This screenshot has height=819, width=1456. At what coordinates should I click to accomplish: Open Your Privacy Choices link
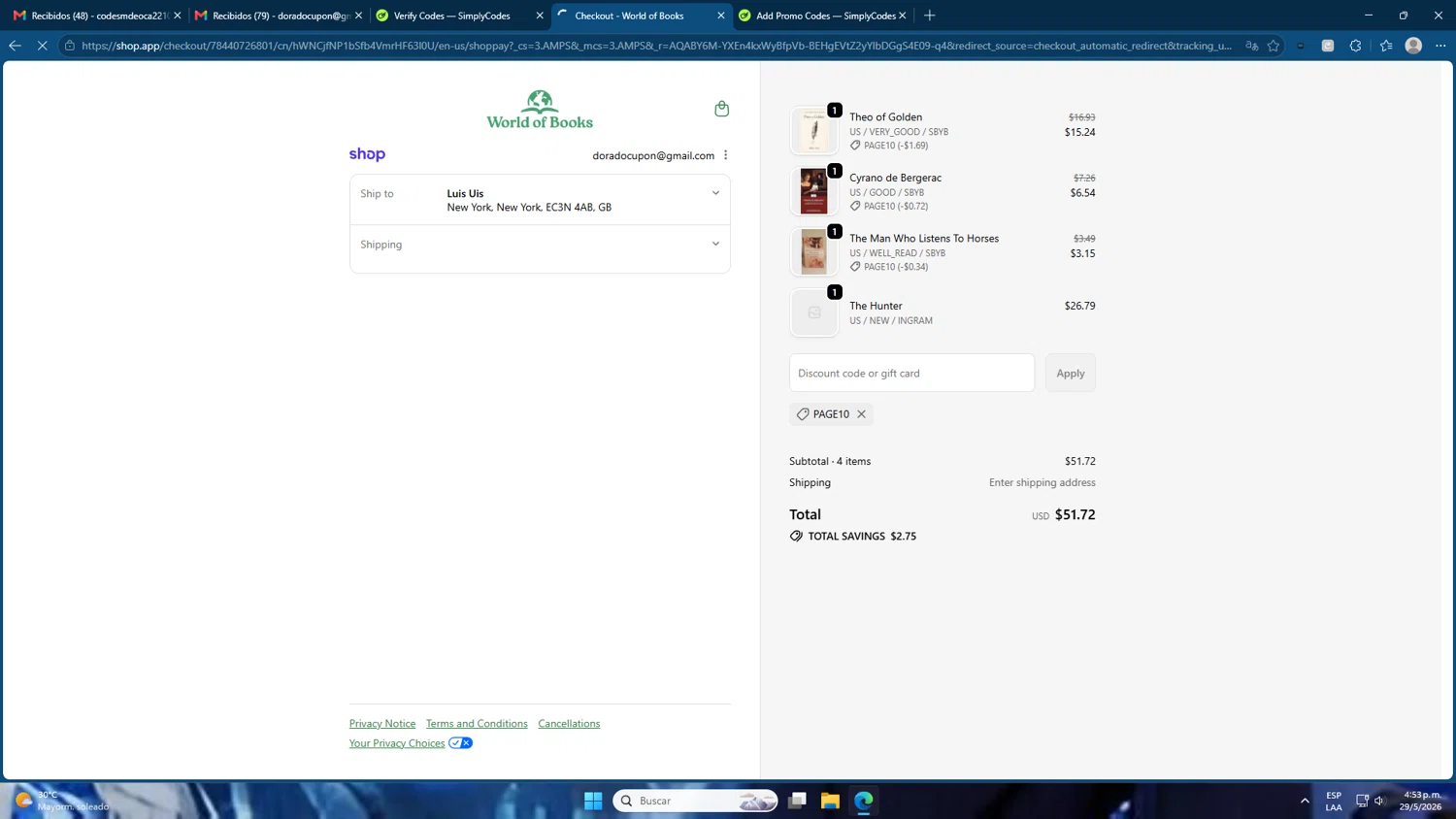(x=397, y=743)
